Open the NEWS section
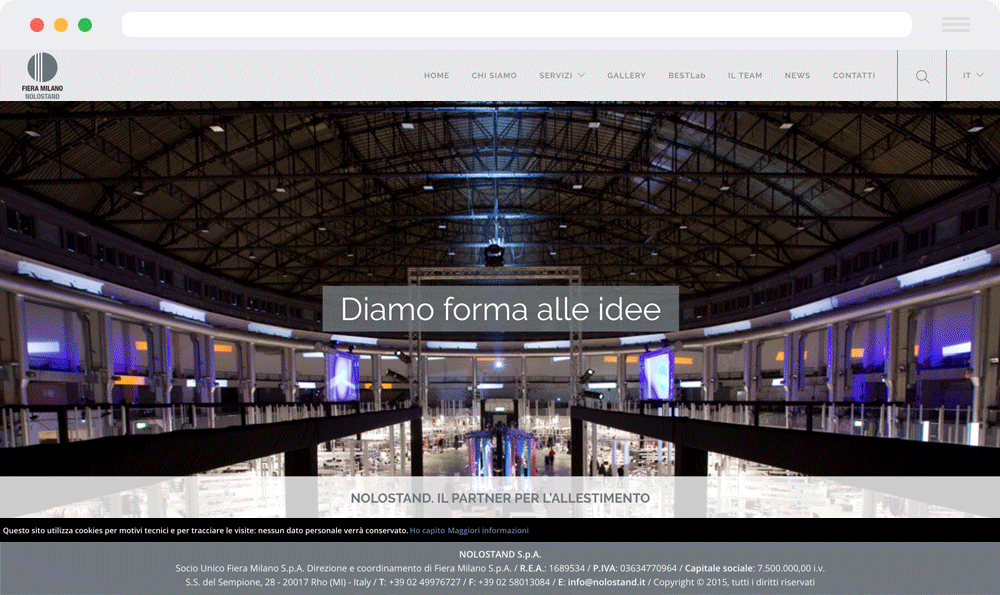Image resolution: width=1000 pixels, height=595 pixels. [x=797, y=76]
